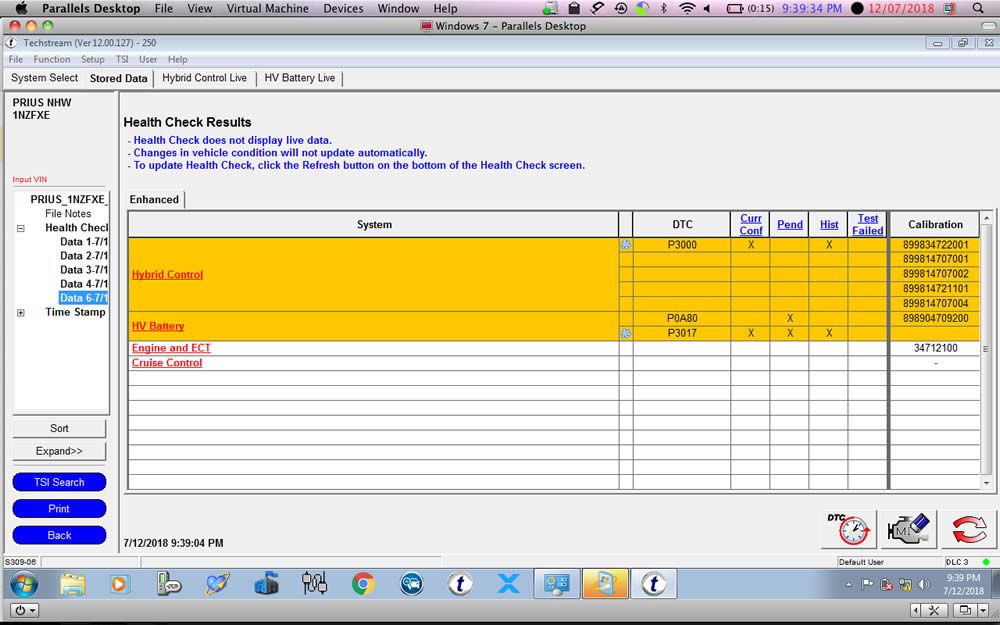Open Google Chrome from the taskbar

(x=363, y=584)
